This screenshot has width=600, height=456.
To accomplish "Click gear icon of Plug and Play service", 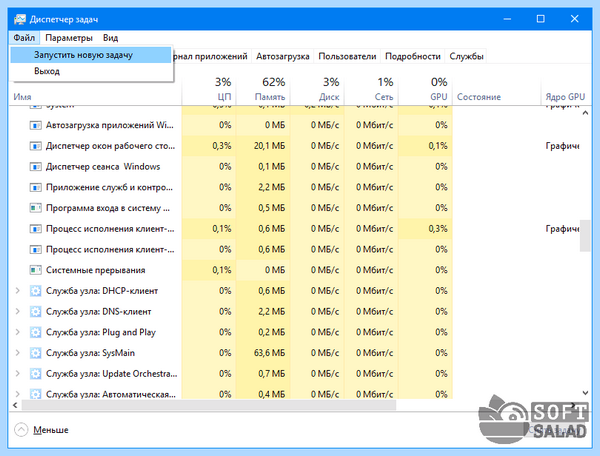I will [36, 332].
